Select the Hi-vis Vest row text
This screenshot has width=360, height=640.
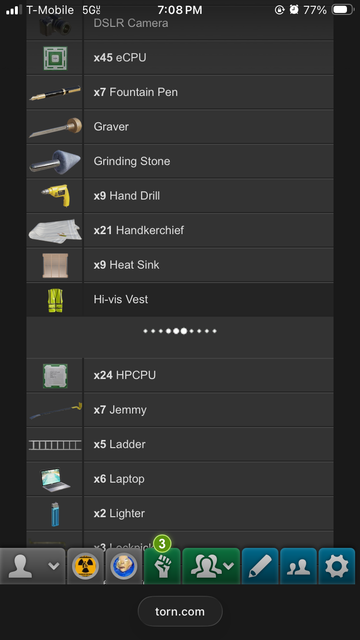121,300
